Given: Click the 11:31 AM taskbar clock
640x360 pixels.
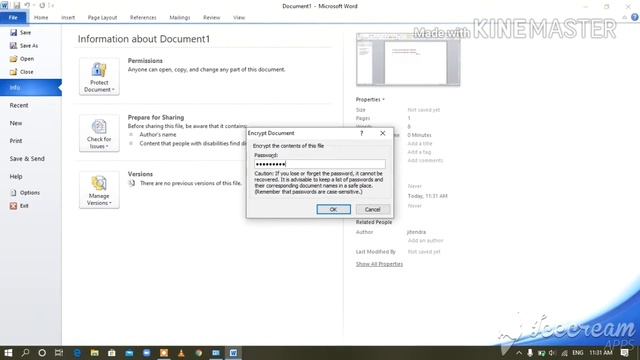Looking at the screenshot, I should (601, 353).
